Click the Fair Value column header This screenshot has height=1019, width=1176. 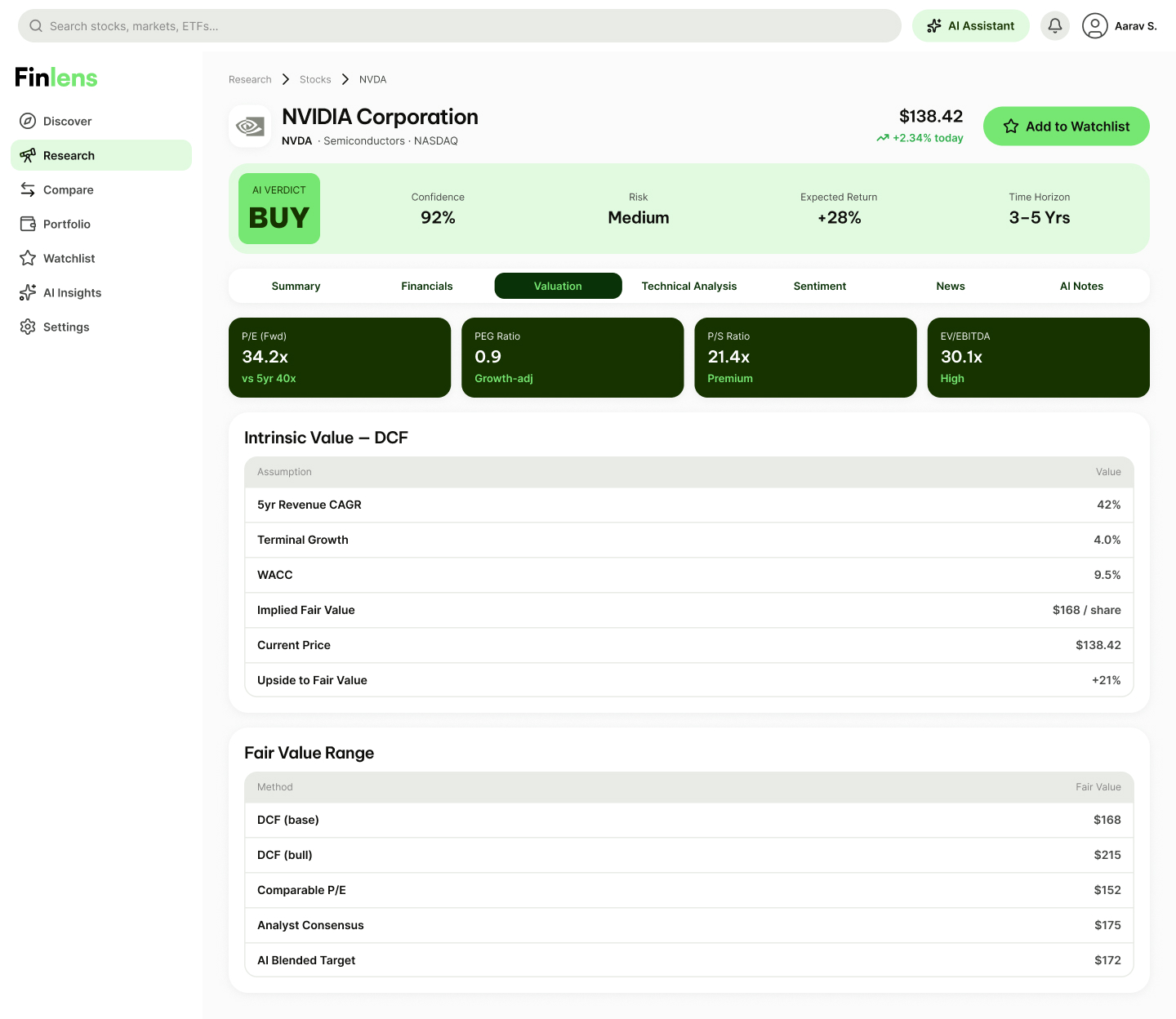[1098, 787]
